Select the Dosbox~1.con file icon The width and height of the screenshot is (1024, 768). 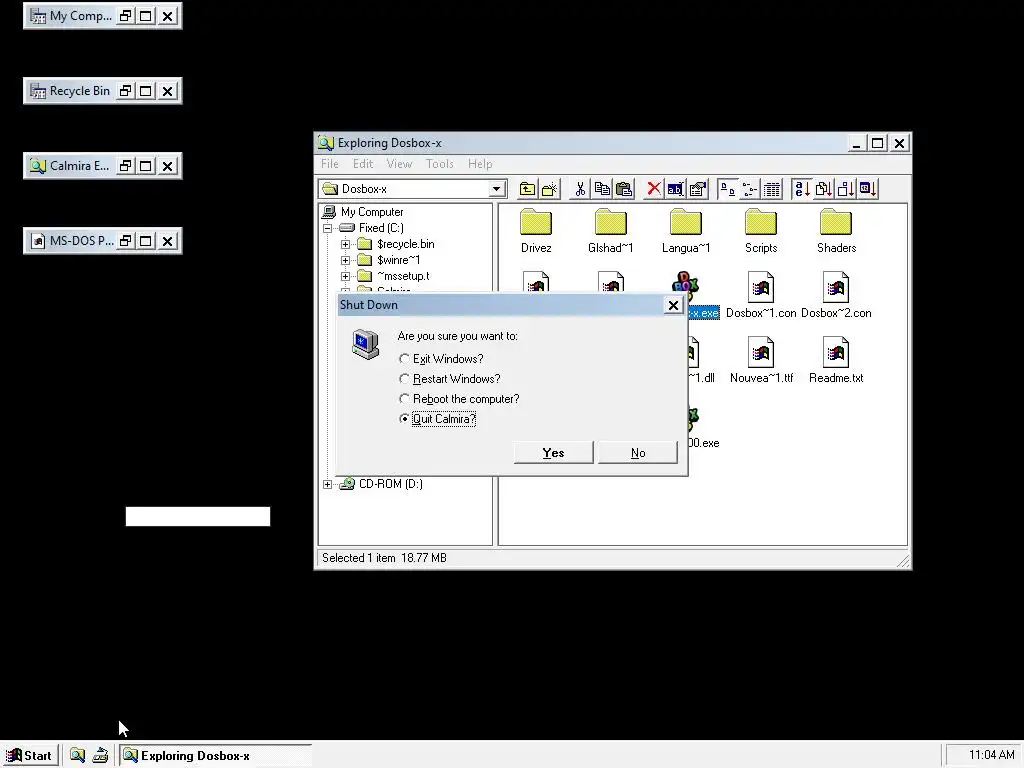761,287
